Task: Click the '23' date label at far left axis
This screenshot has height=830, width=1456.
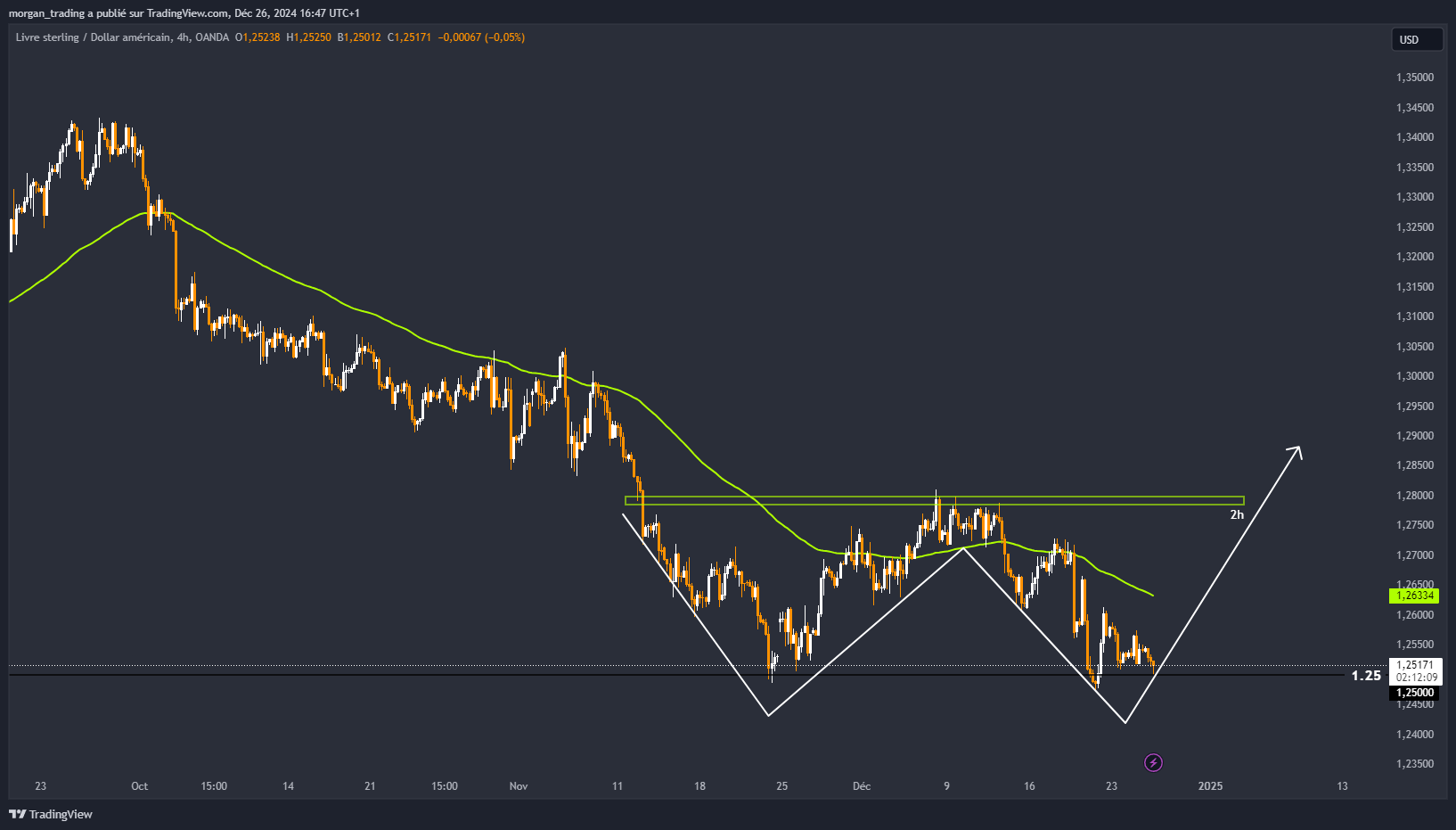Action: point(40,786)
